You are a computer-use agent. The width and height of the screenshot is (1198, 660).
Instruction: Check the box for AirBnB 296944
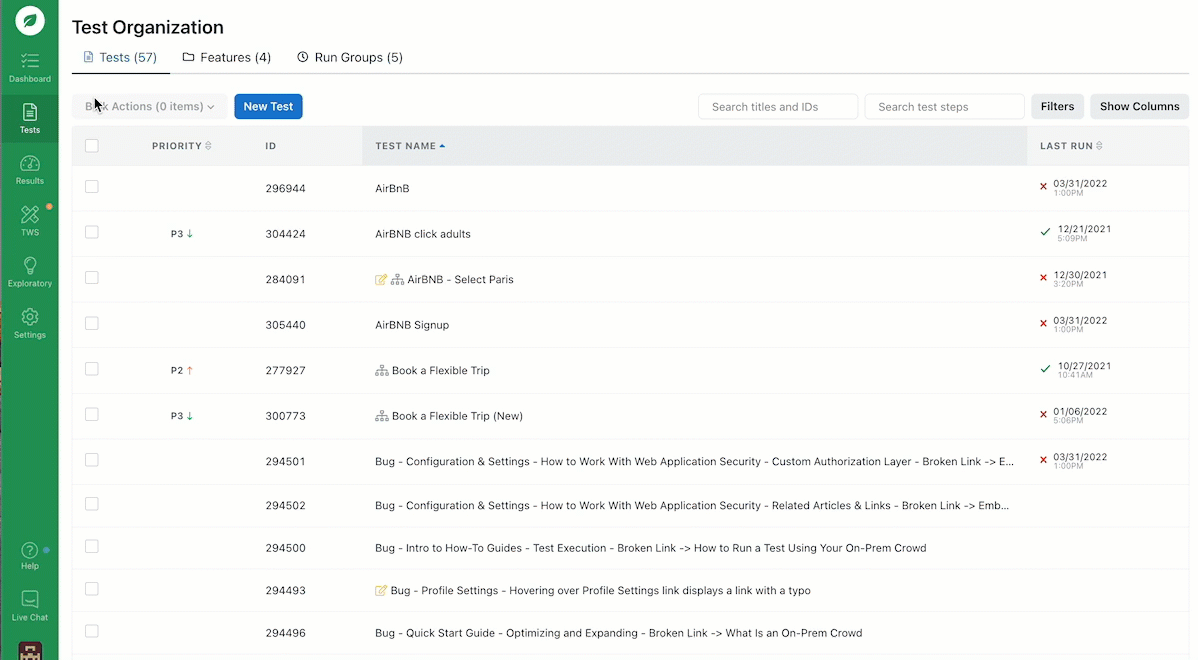click(92, 186)
